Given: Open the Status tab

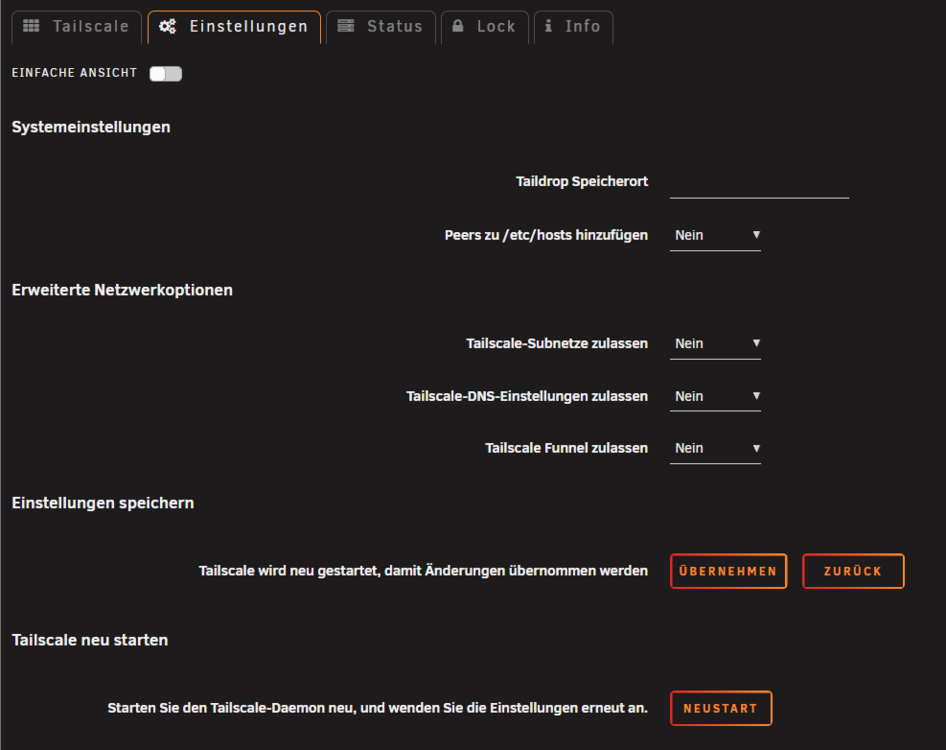Looking at the screenshot, I should (x=381, y=27).
